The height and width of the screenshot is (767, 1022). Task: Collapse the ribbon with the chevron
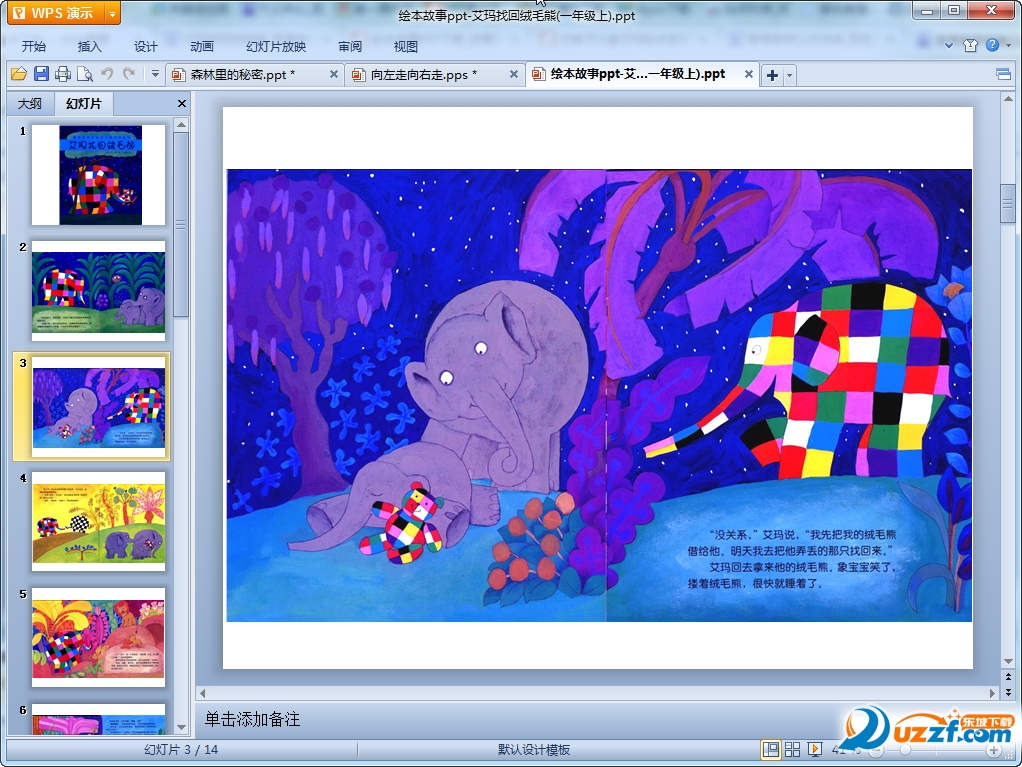pyautogui.click(x=949, y=45)
